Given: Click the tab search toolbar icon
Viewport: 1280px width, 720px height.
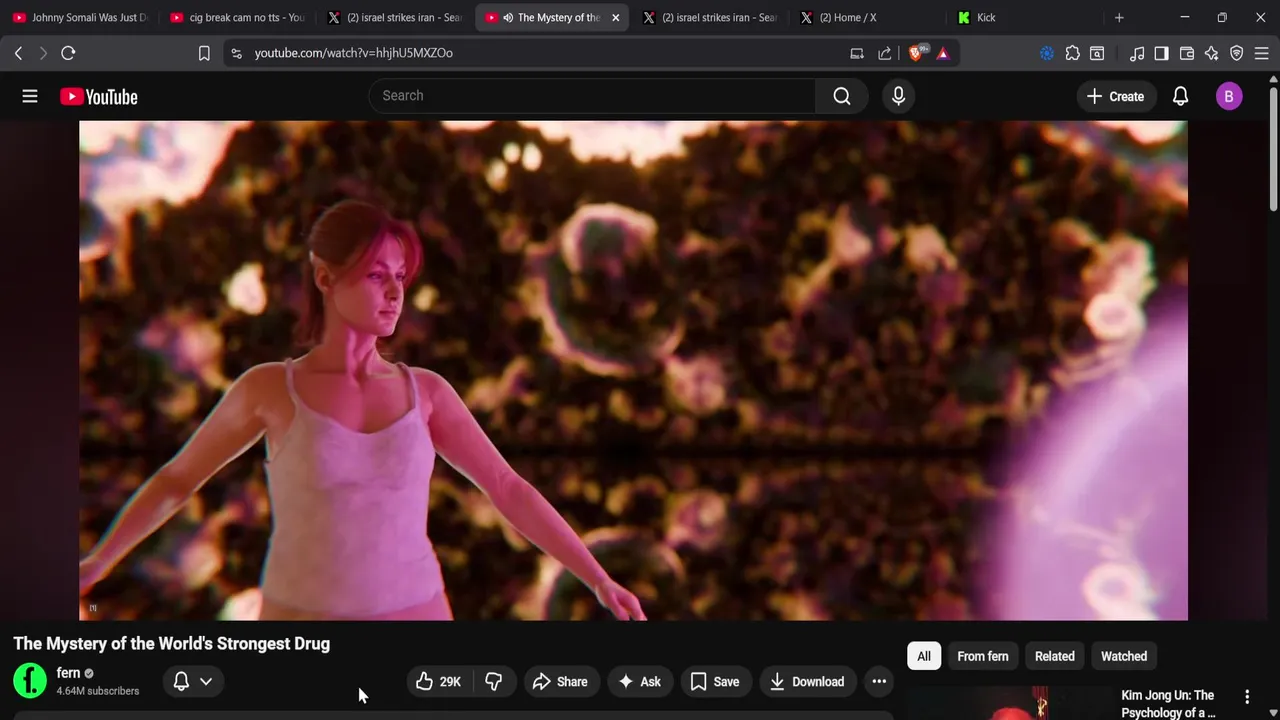Looking at the screenshot, I should click(x=1097, y=53).
